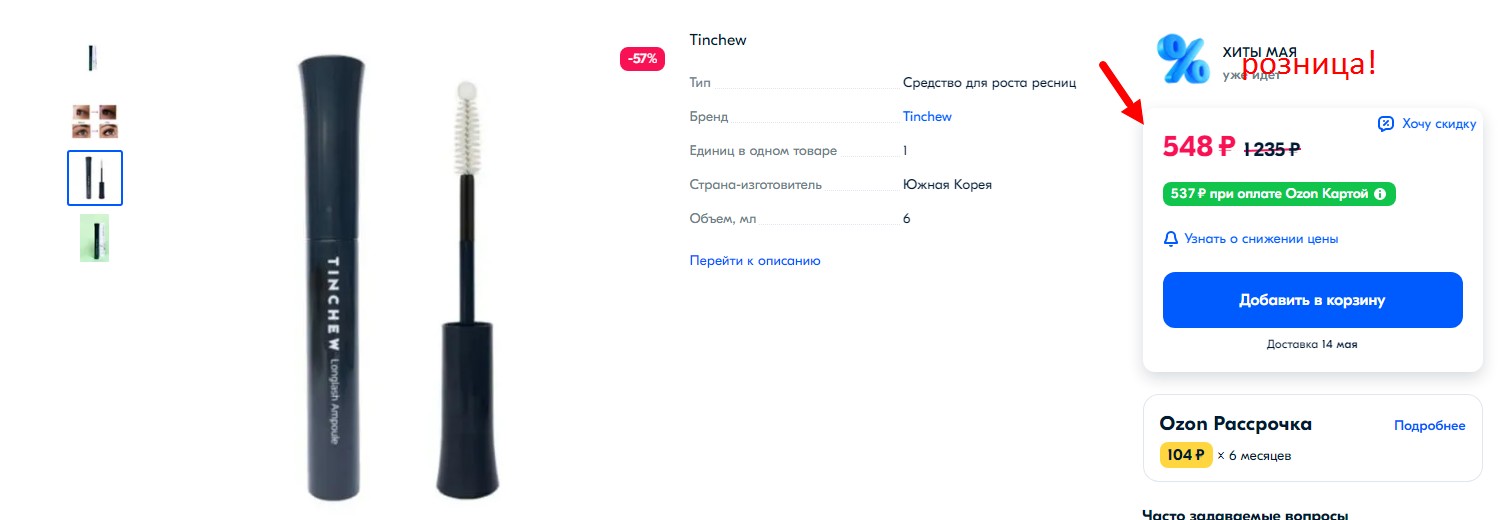Open the Tinchew brand link
Viewport: 1498px width, 520px height.
(927, 117)
